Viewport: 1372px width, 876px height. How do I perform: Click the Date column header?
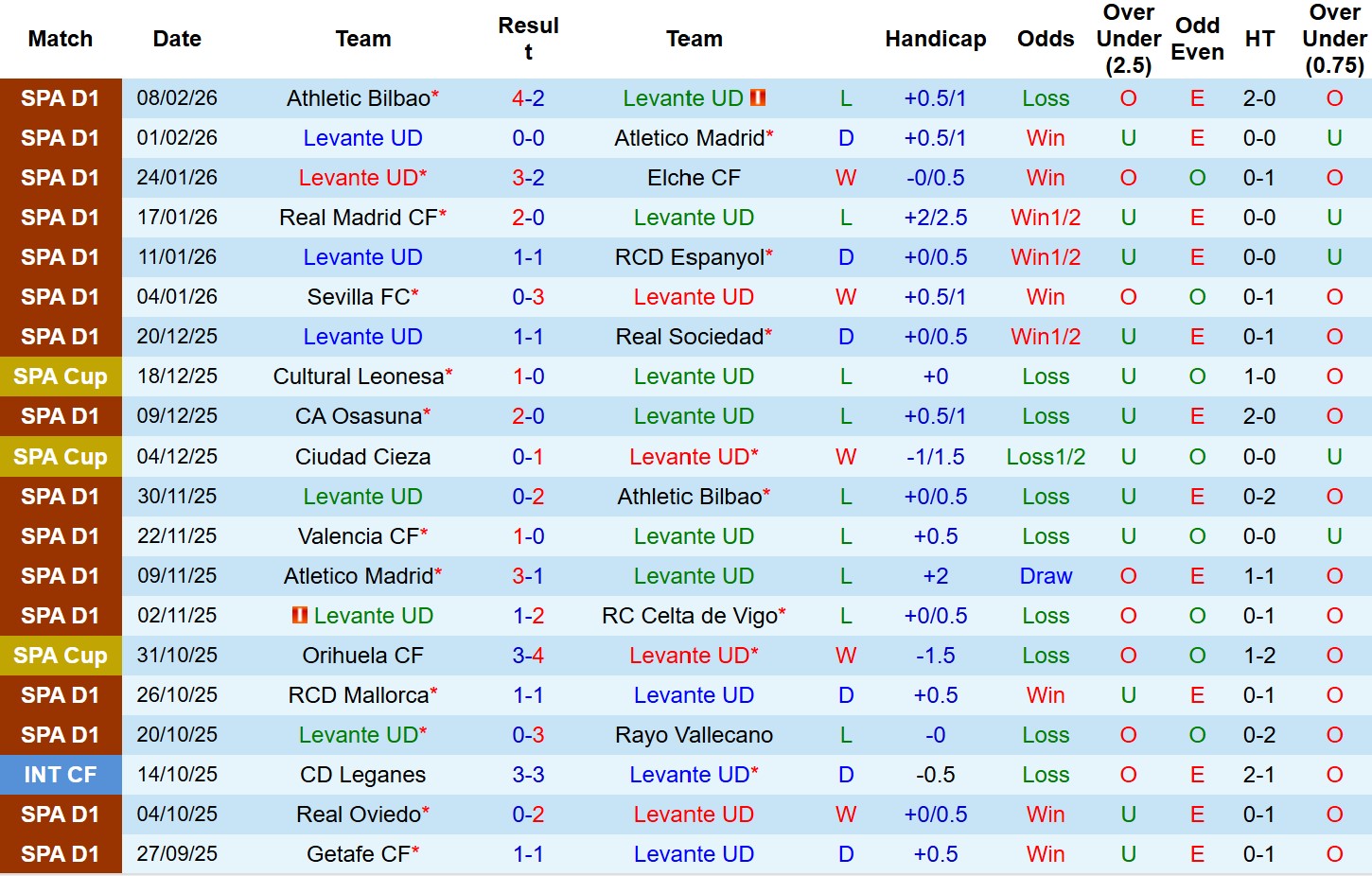[177, 39]
